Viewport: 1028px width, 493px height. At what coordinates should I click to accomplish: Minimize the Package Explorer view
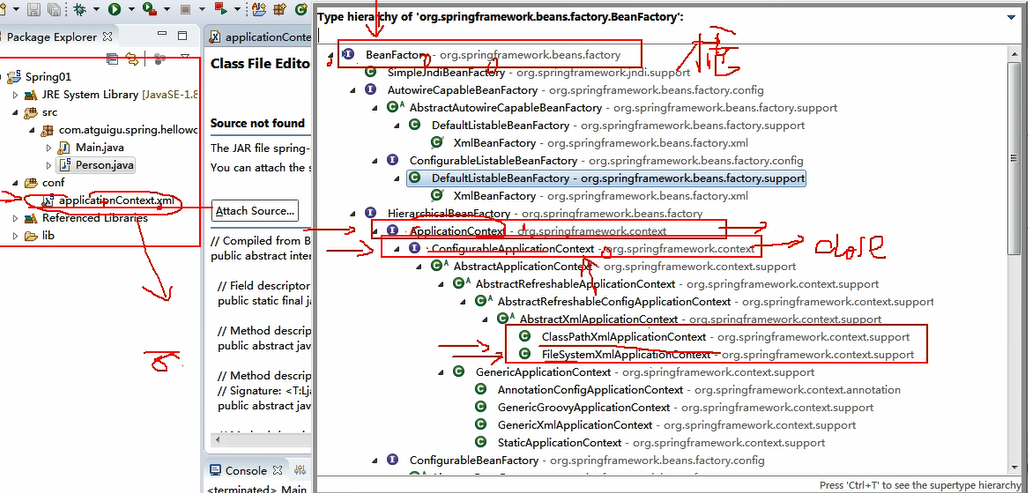point(162,33)
